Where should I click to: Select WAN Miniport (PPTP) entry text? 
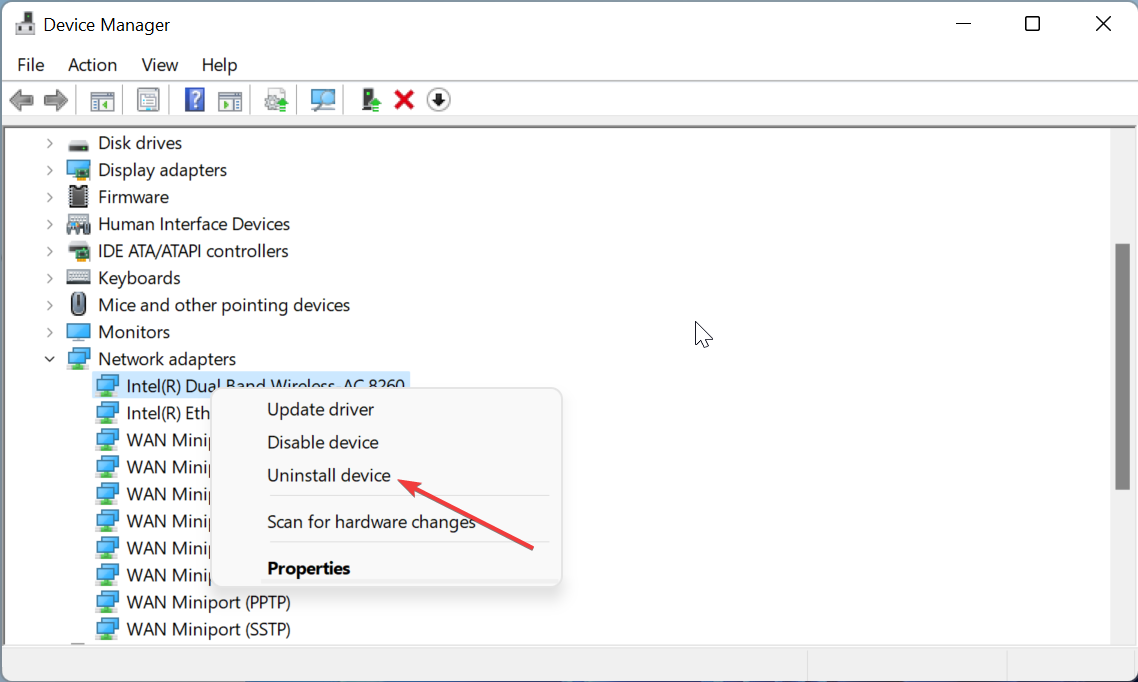click(208, 601)
